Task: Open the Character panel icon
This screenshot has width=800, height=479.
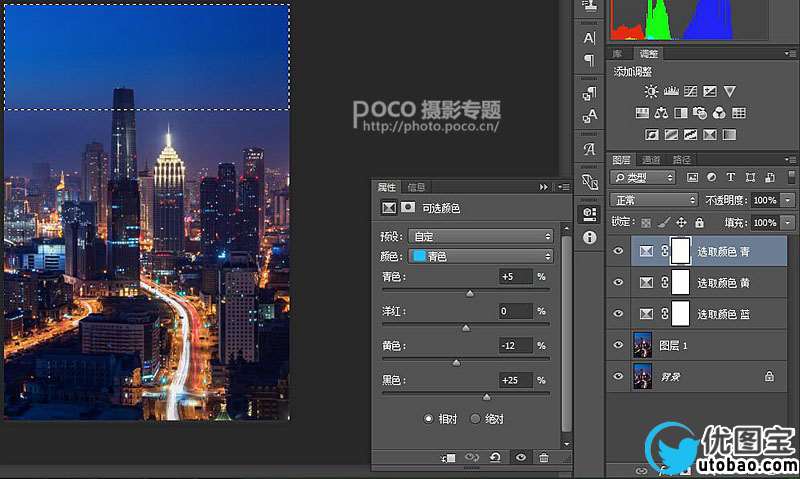Action: click(x=589, y=38)
